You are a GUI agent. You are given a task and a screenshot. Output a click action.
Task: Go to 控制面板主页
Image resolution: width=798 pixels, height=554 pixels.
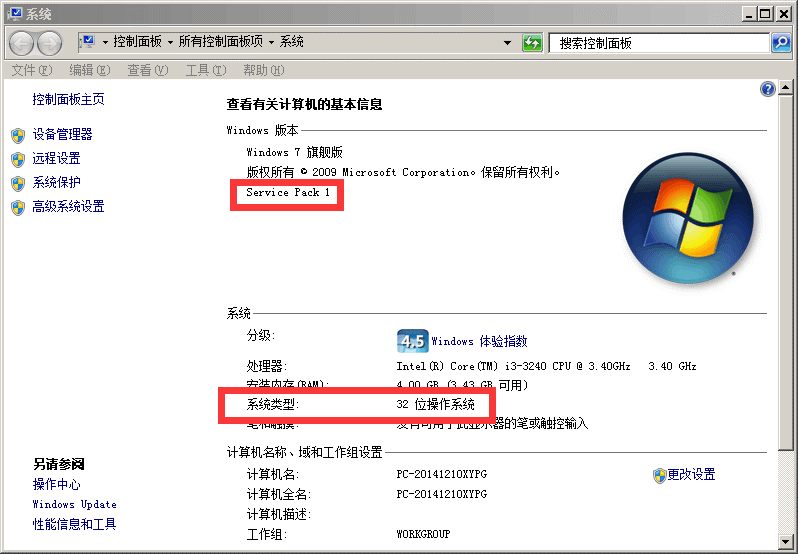click(69, 99)
